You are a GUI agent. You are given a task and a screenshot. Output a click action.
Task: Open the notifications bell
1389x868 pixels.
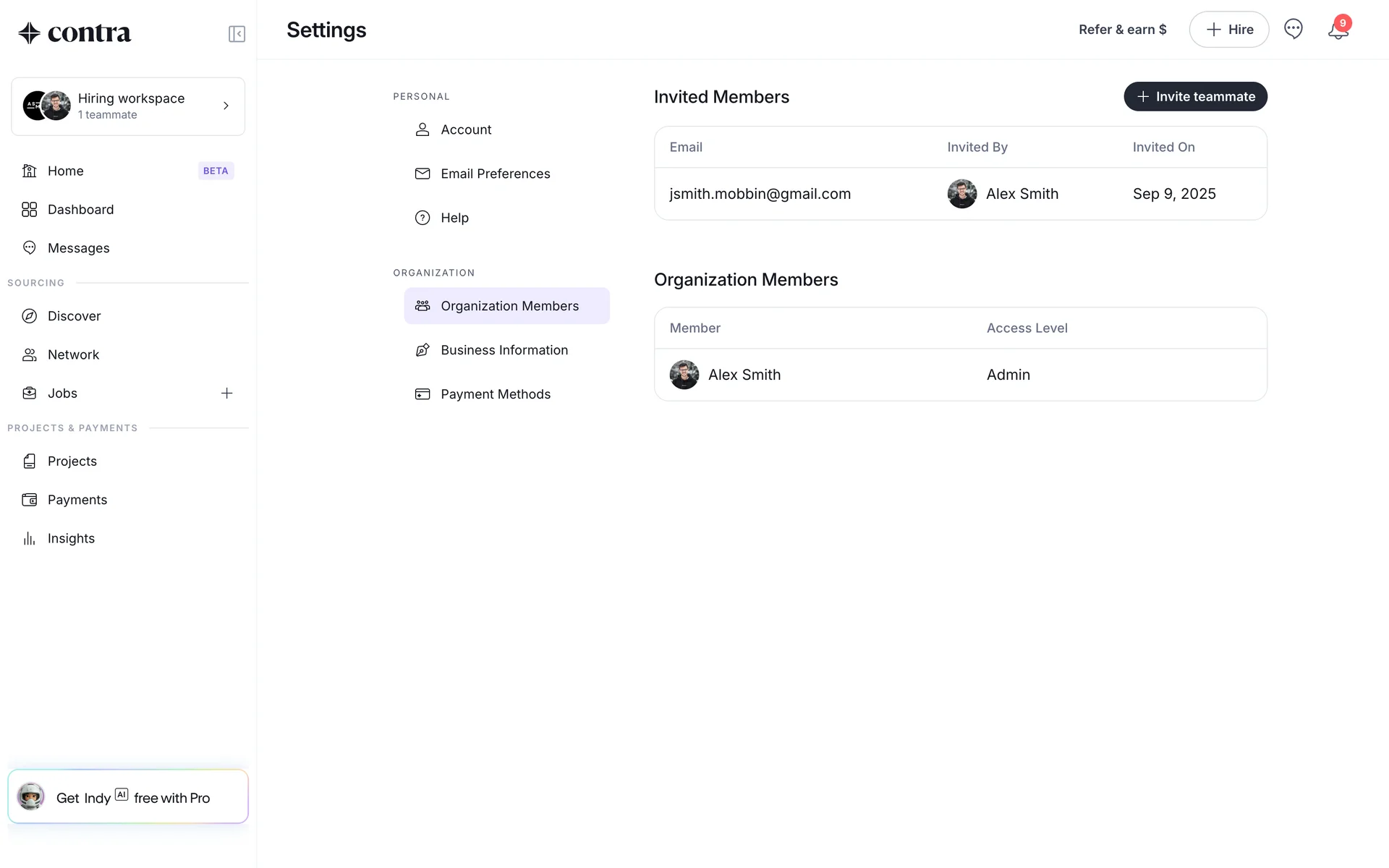point(1338,30)
